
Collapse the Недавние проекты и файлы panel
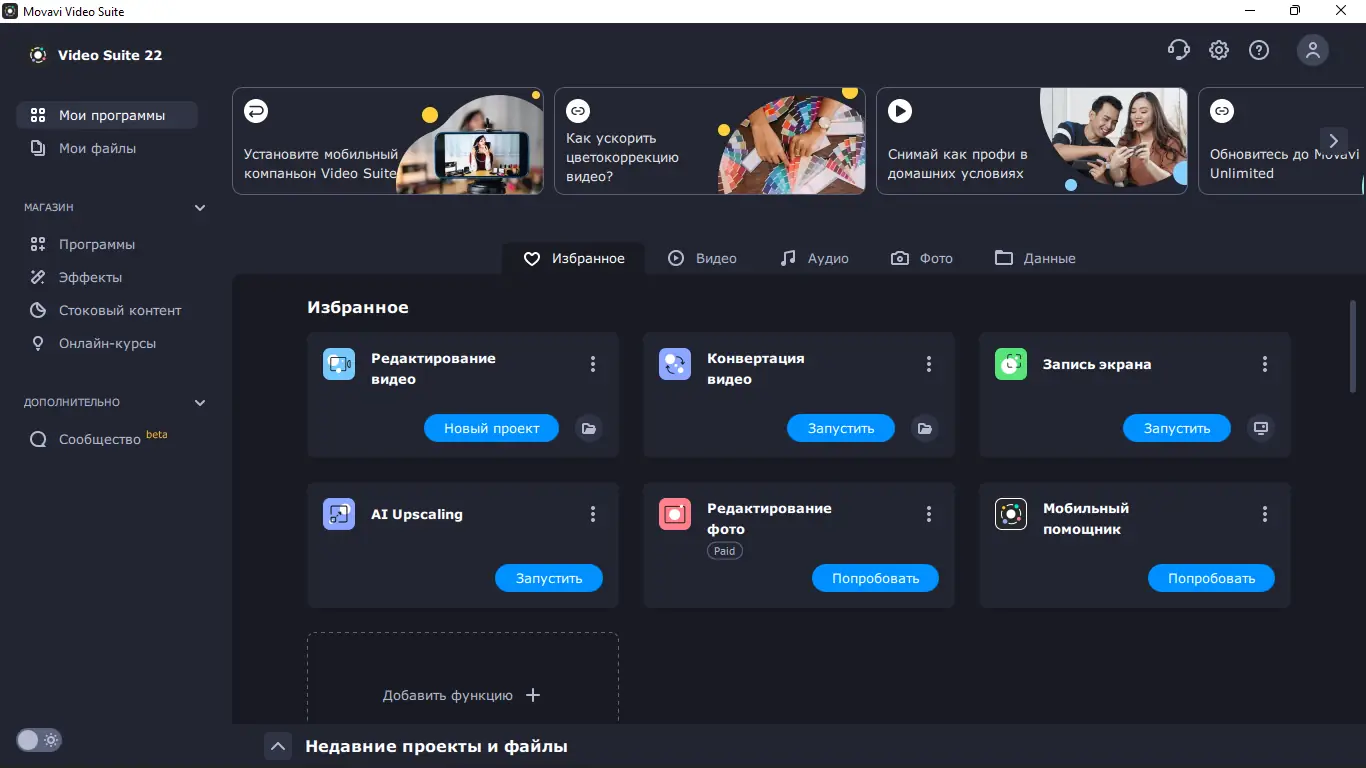click(x=278, y=745)
